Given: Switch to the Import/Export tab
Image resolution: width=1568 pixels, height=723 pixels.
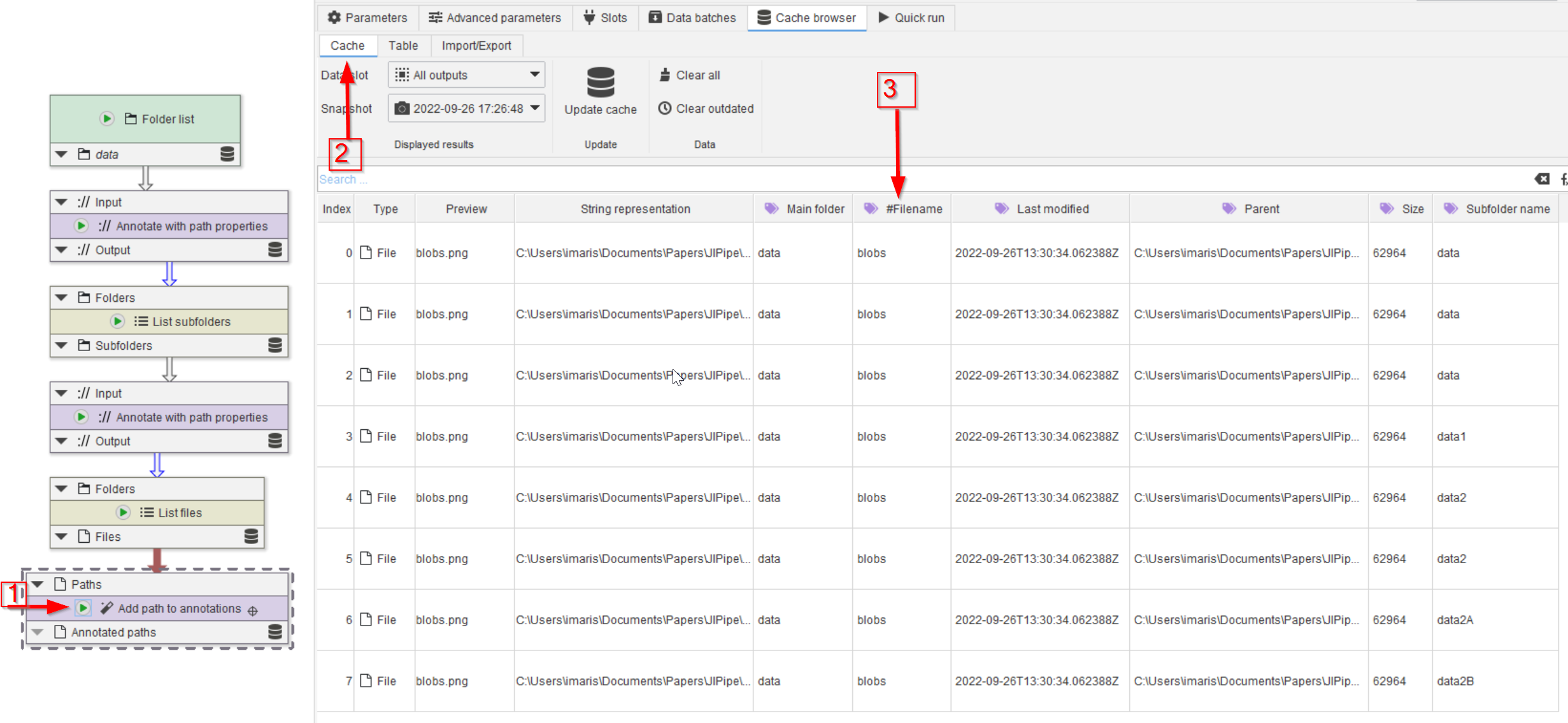Looking at the screenshot, I should pyautogui.click(x=476, y=45).
